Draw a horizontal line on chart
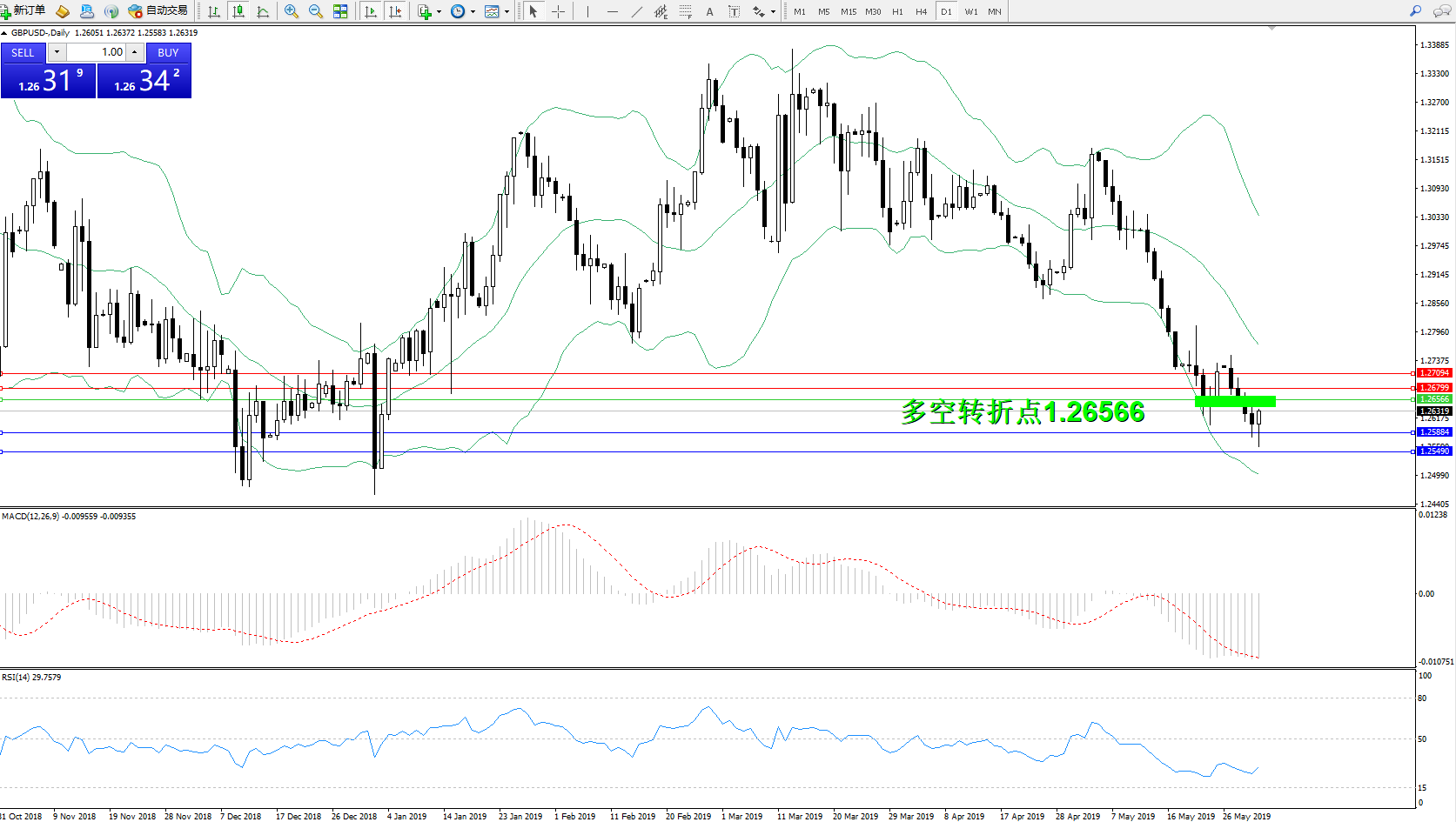 pos(613,11)
